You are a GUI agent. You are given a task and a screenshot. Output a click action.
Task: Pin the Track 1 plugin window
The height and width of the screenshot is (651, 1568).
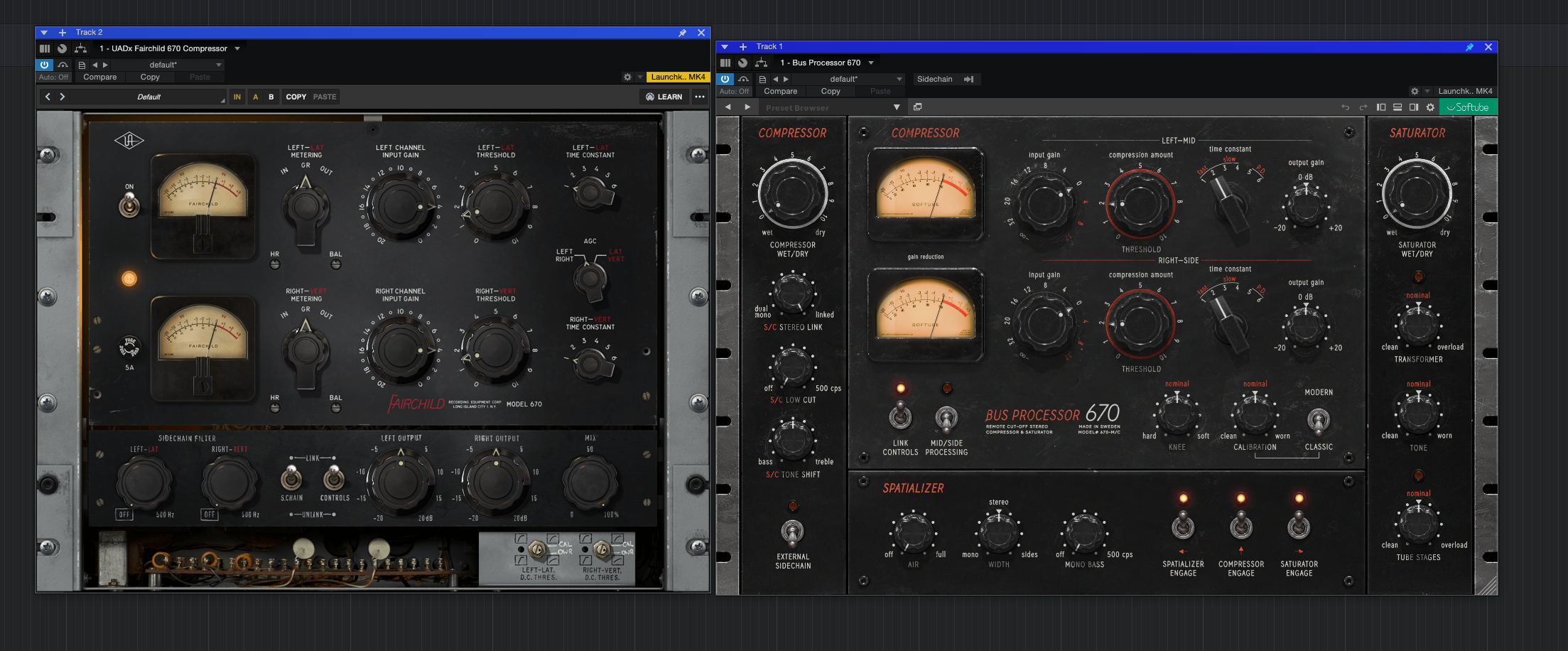tap(1469, 47)
